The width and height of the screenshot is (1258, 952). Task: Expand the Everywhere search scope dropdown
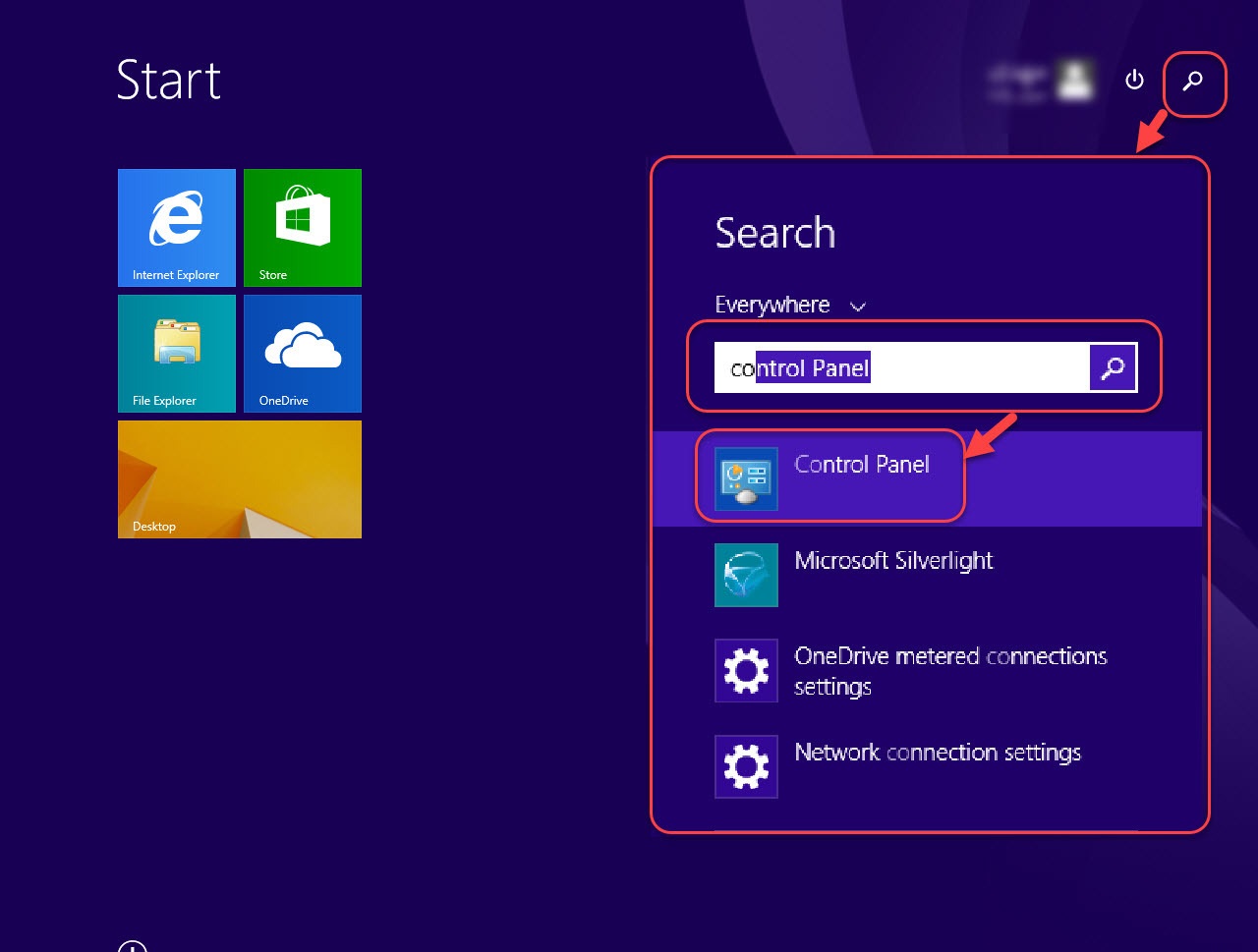coord(790,306)
